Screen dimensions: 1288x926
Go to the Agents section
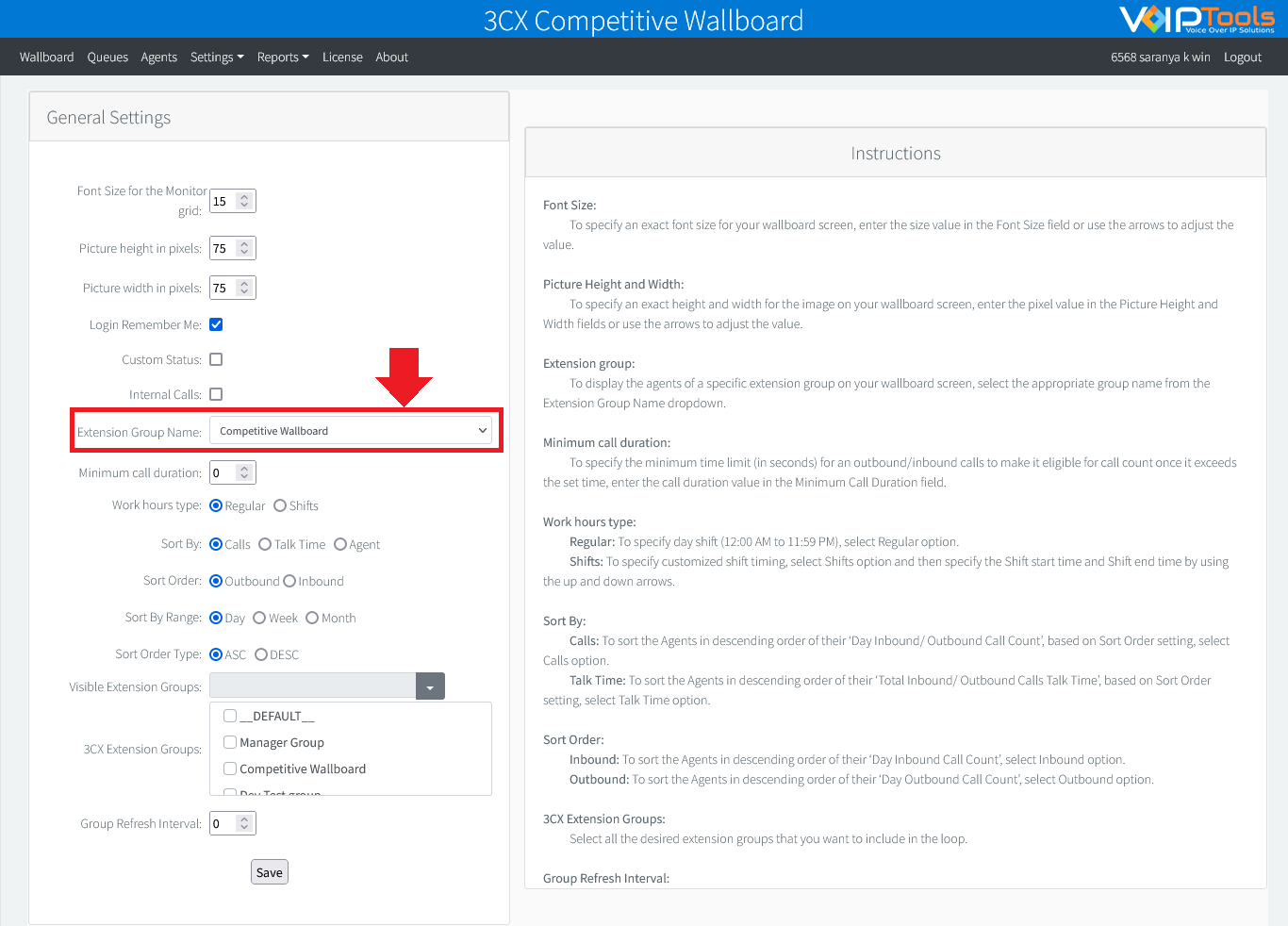tap(158, 57)
